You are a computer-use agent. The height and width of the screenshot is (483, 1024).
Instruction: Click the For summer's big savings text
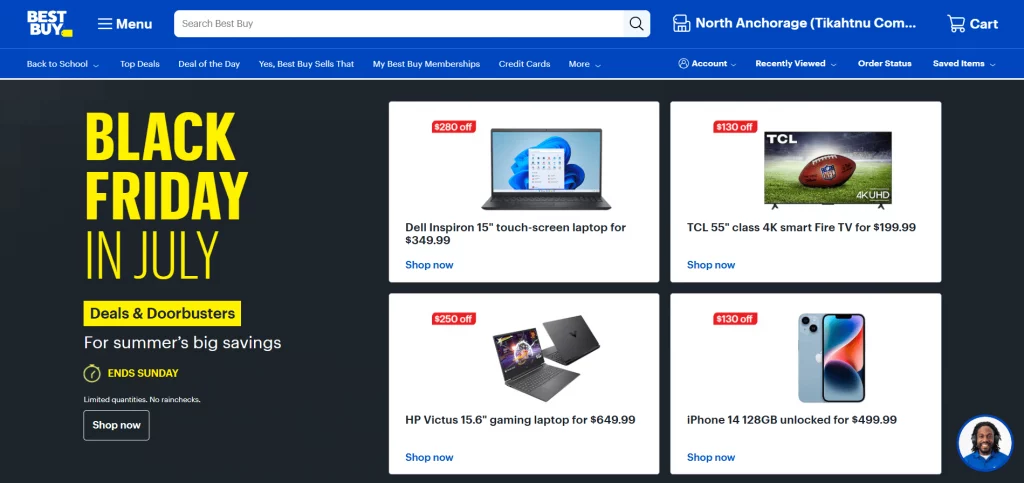(182, 343)
